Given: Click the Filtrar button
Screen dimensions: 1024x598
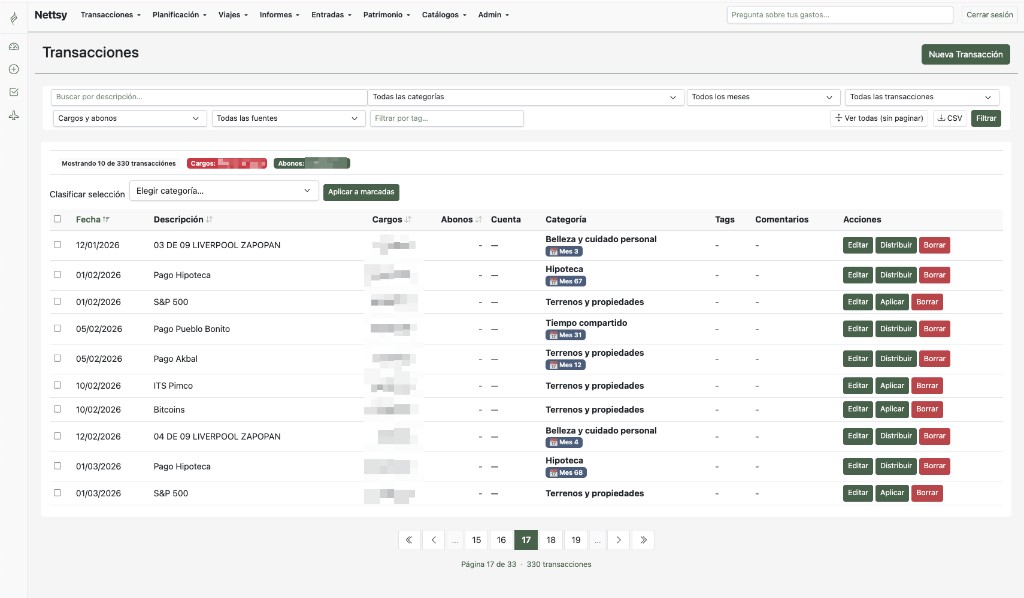Looking at the screenshot, I should (x=986, y=118).
